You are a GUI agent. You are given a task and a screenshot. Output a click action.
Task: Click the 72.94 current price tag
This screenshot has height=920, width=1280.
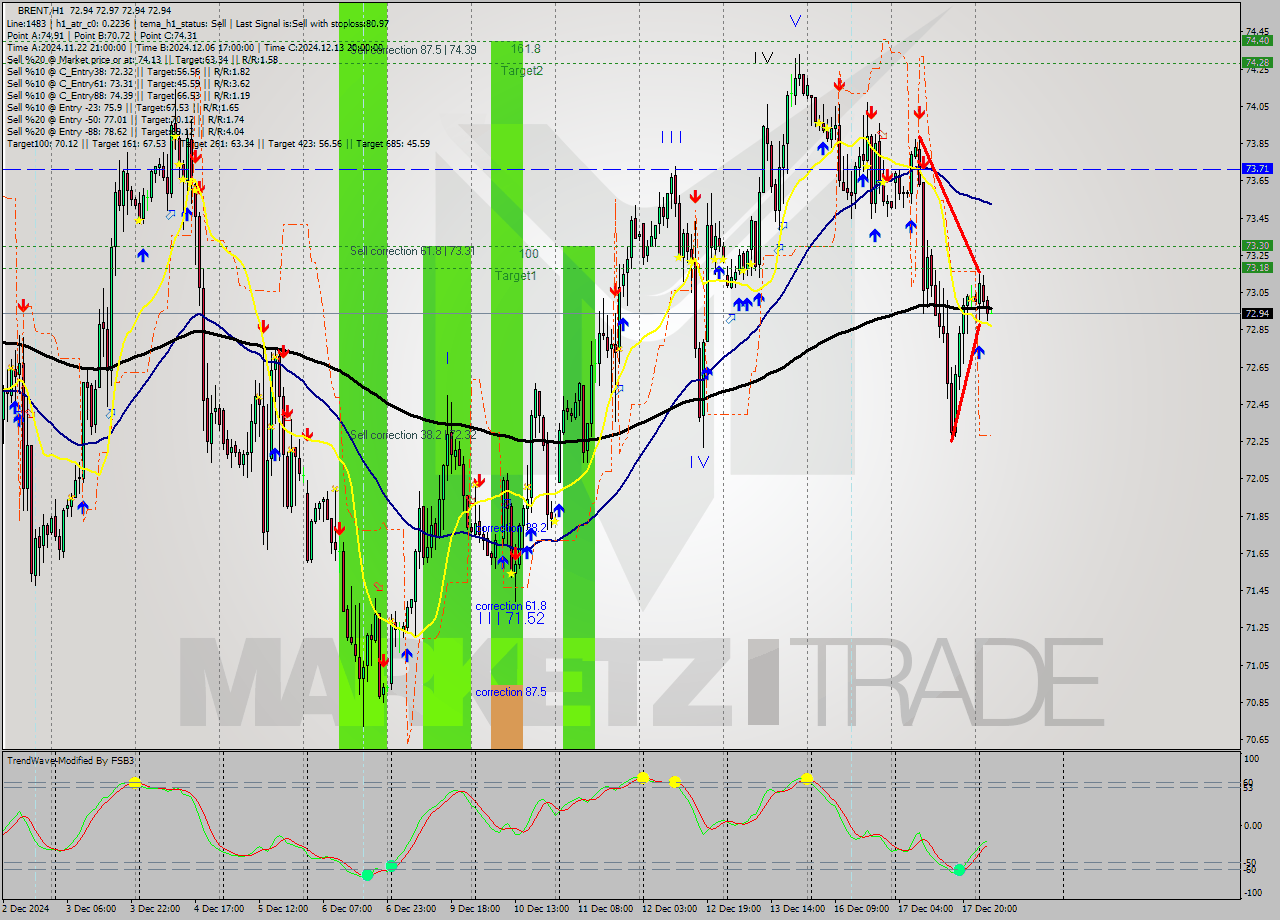pyautogui.click(x=1257, y=313)
